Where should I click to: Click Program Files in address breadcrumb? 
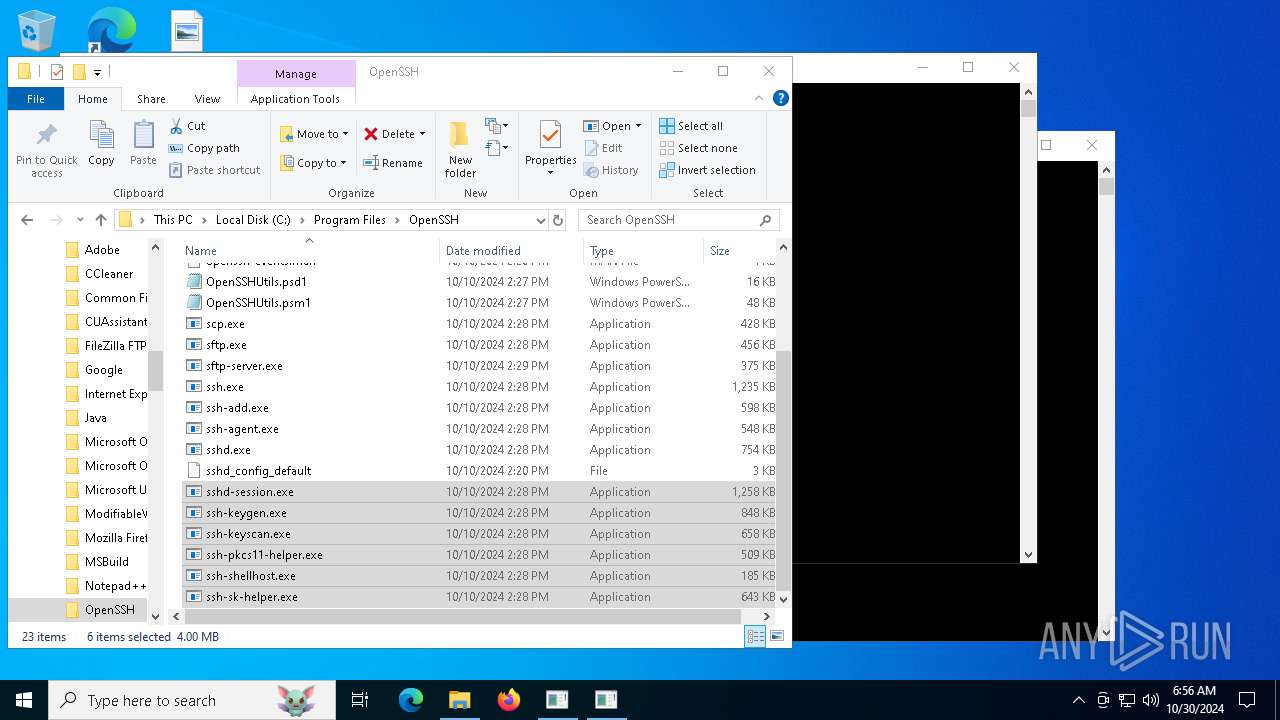point(350,220)
